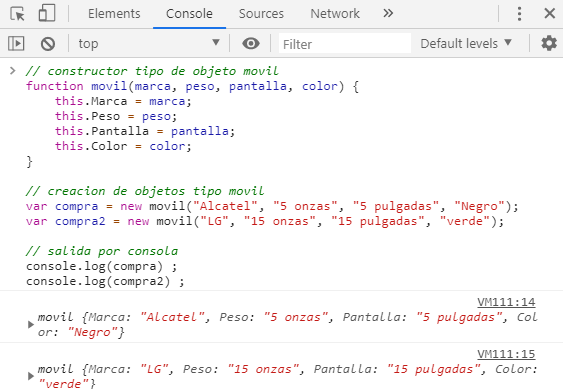Expand the Alcatel movil object output

(x=31, y=325)
